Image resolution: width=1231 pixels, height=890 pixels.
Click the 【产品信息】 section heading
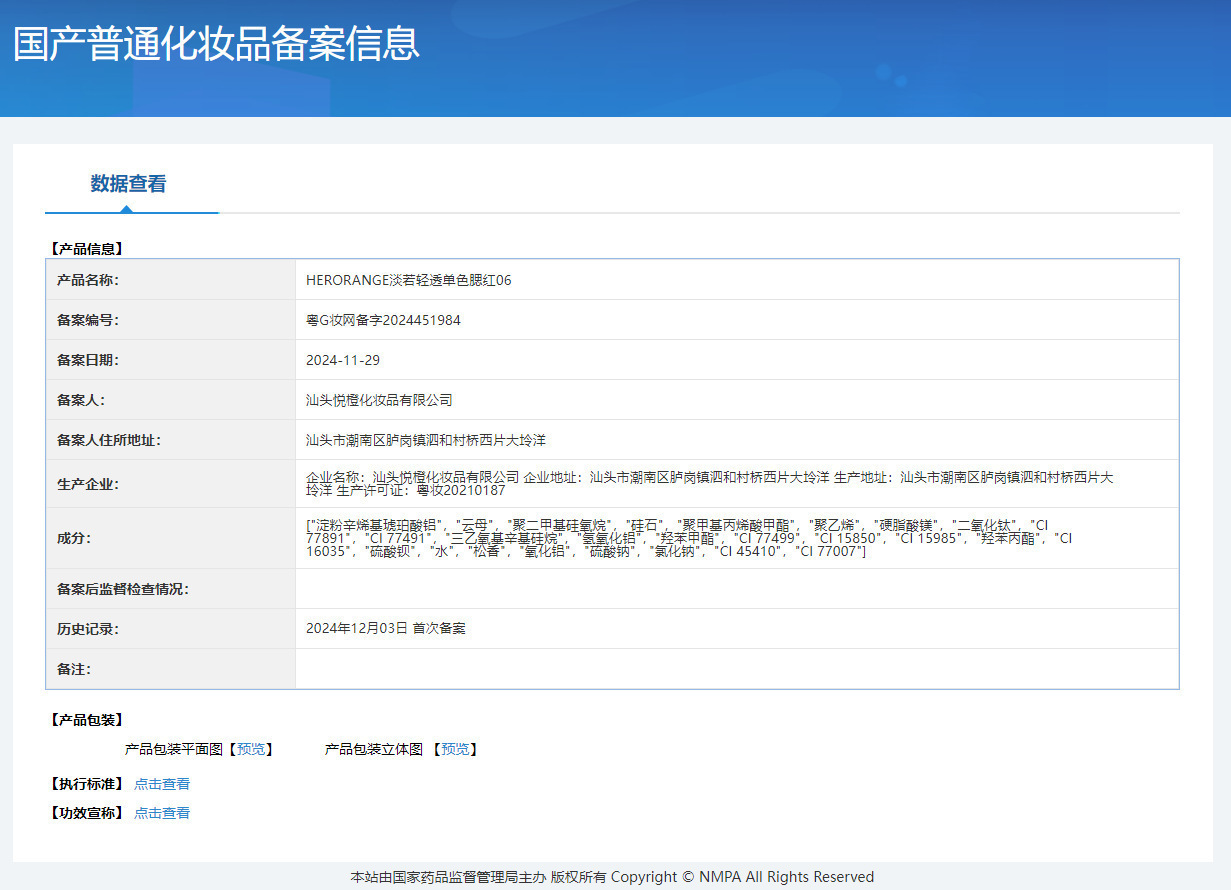coord(86,249)
